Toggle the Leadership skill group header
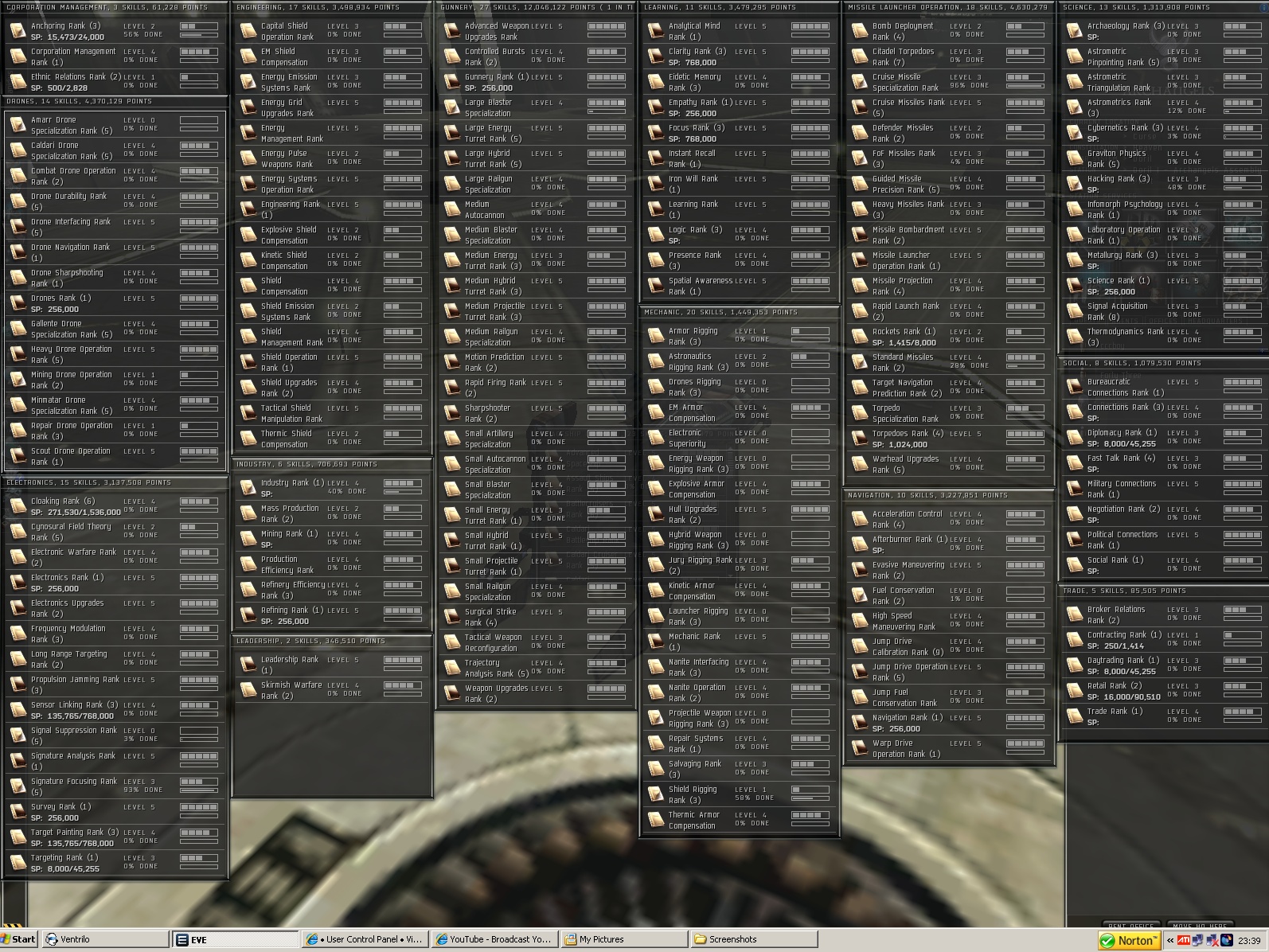 (333, 641)
